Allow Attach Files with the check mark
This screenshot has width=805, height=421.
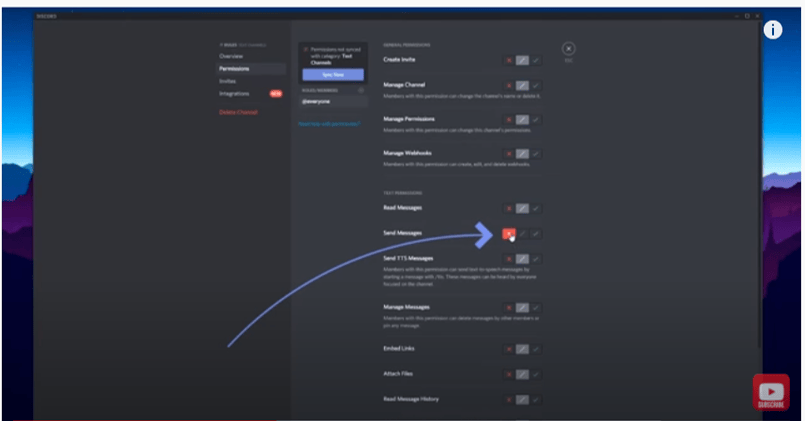coord(535,374)
